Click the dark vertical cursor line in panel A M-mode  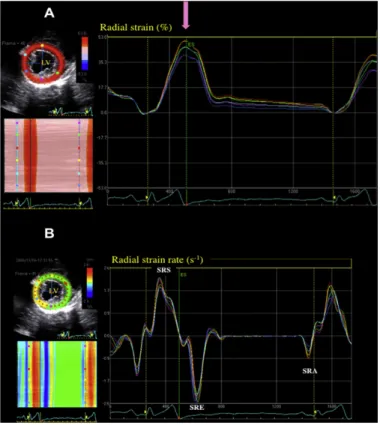point(31,156)
